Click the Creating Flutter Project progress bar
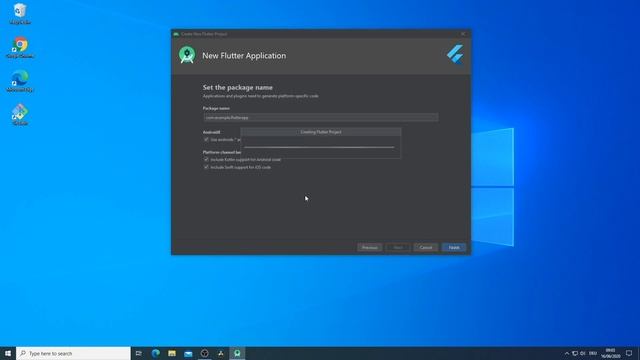This screenshot has height=360, width=640. coord(319,147)
